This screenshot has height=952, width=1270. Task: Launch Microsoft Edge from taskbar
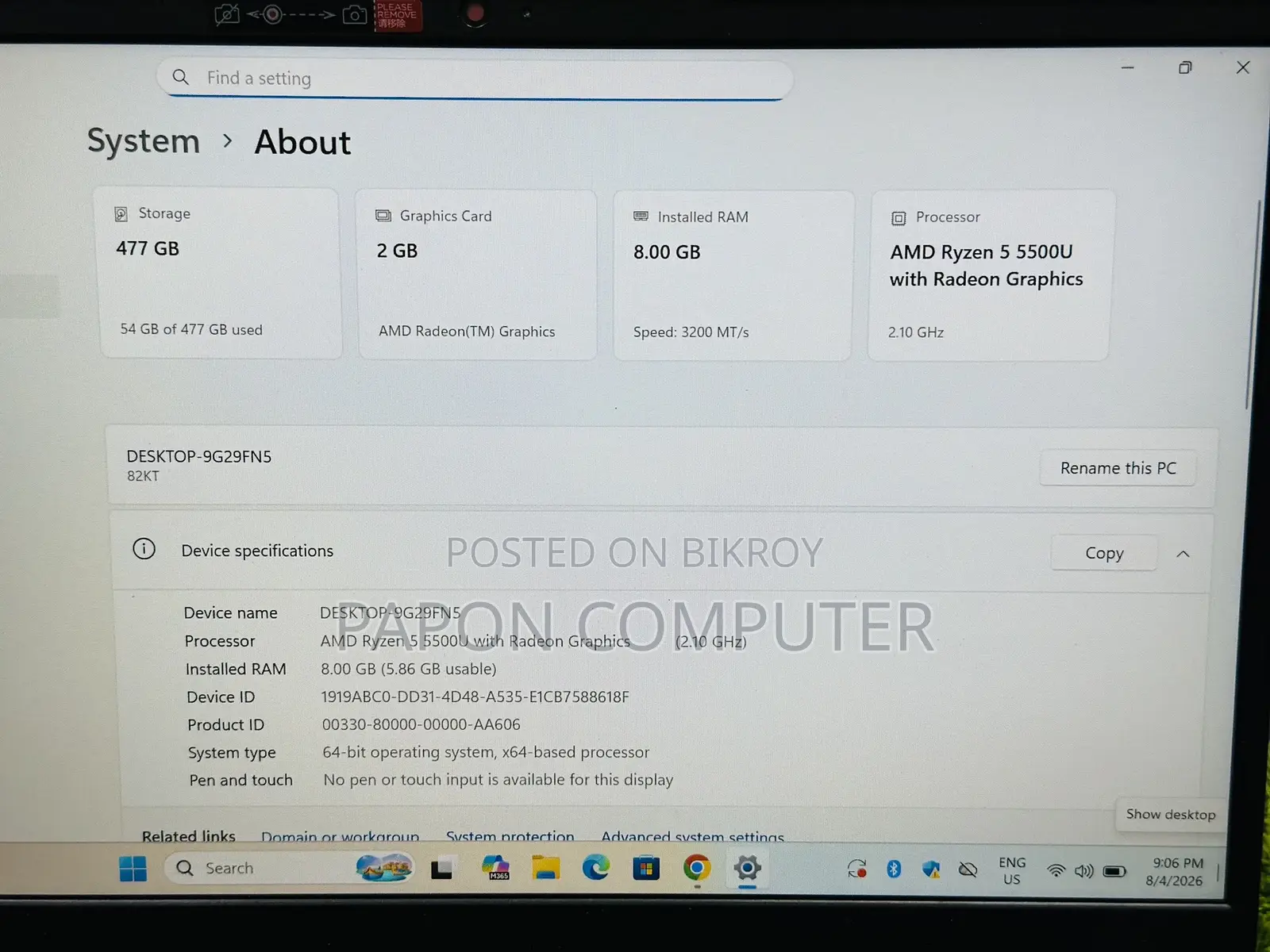(x=595, y=868)
